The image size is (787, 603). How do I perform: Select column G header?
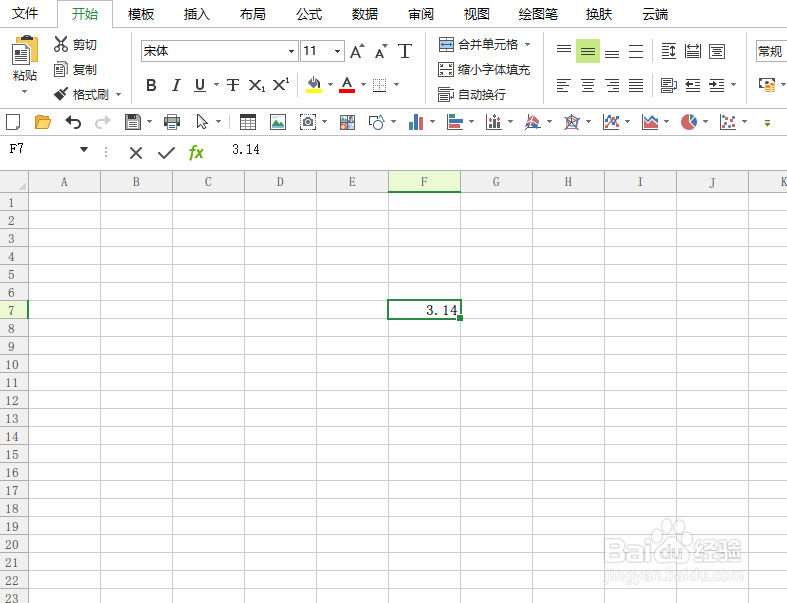click(496, 182)
